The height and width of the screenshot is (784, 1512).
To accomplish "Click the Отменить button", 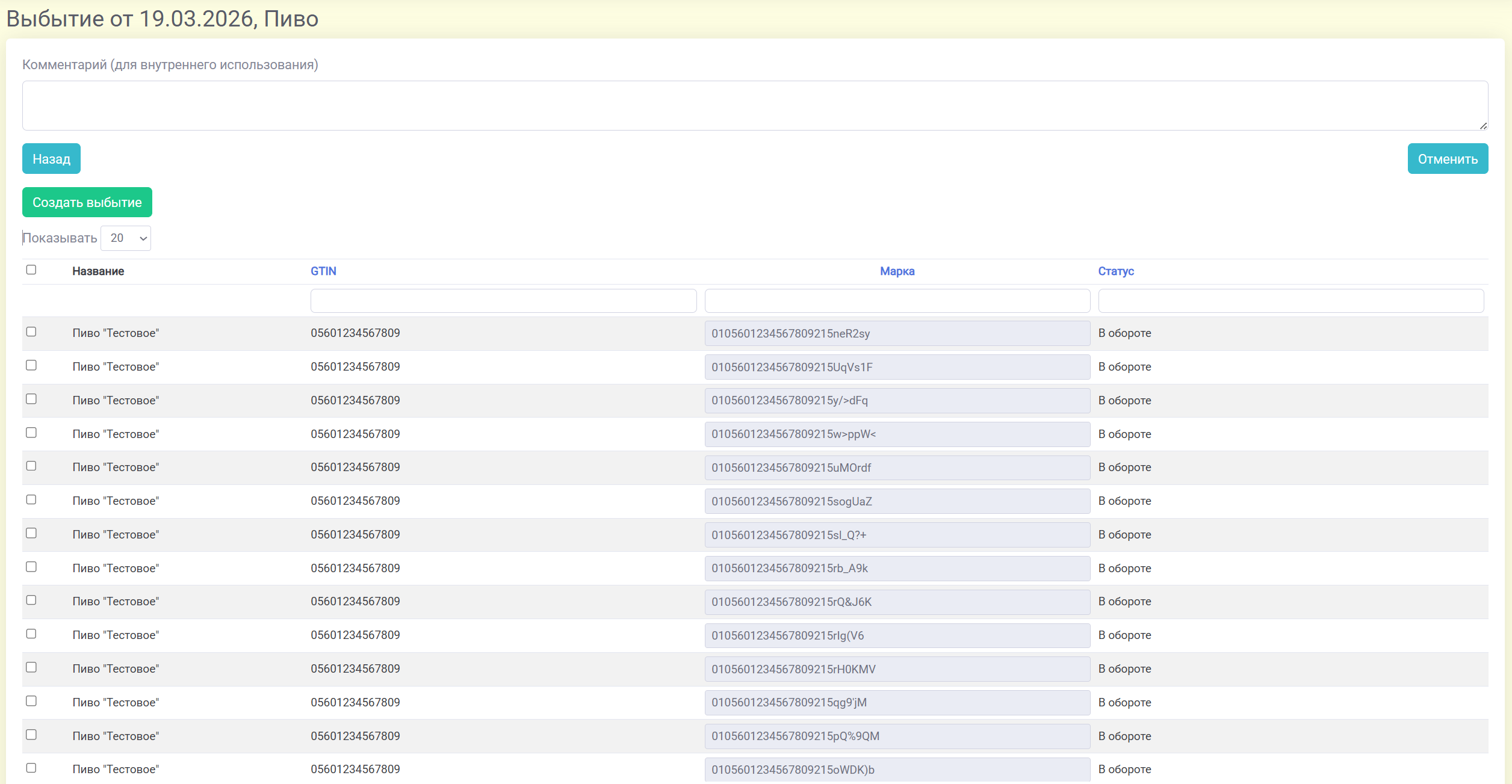I will point(1447,159).
